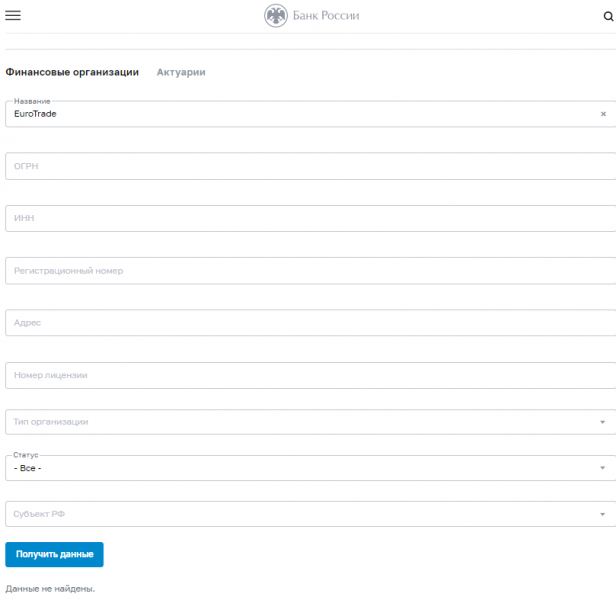Click the Номер лицензии field
616x600 pixels.
pos(310,375)
